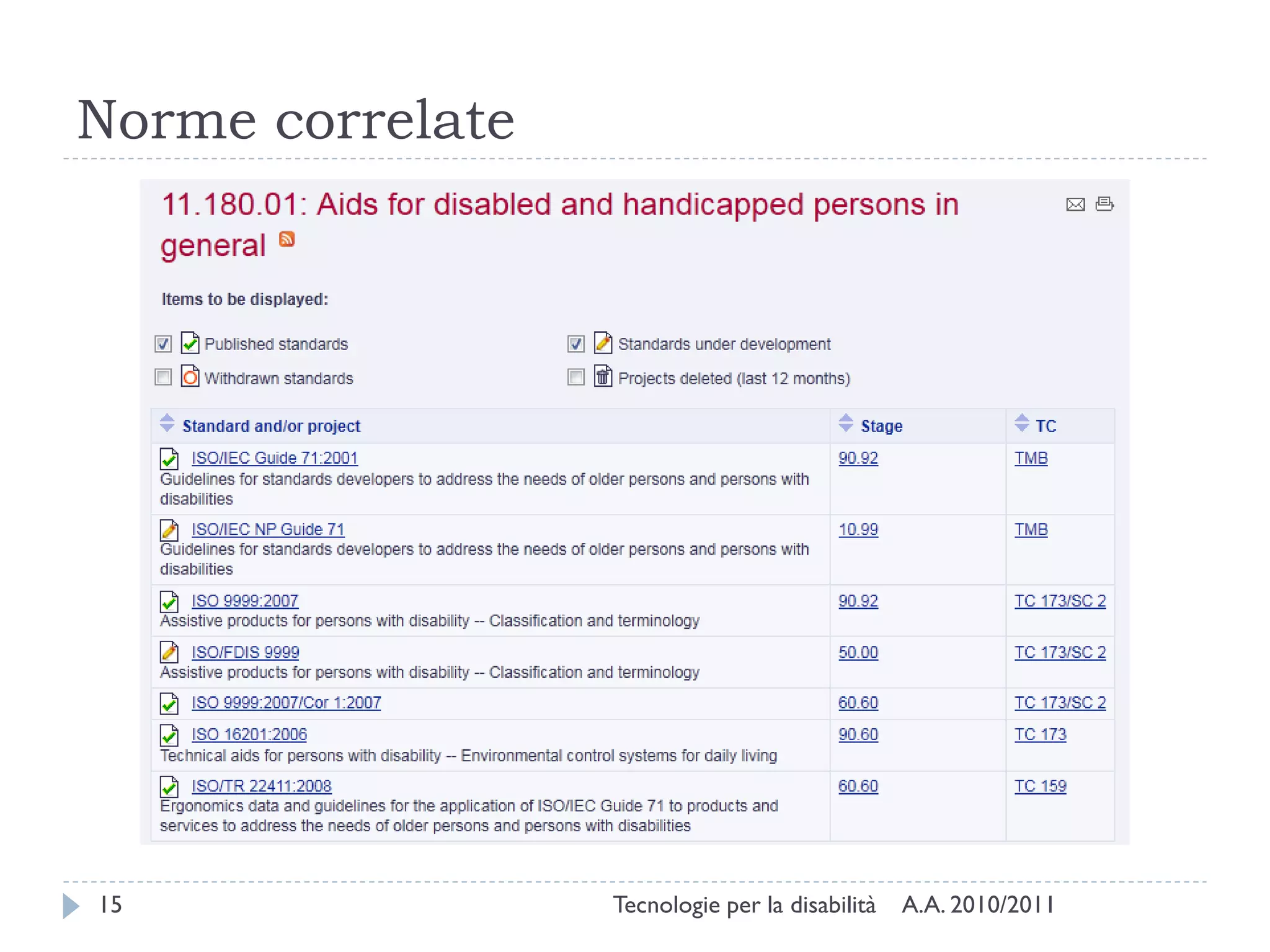Click the 'Items to be displayed:' text
Viewport: 1270px width, 952px height.
245,299
